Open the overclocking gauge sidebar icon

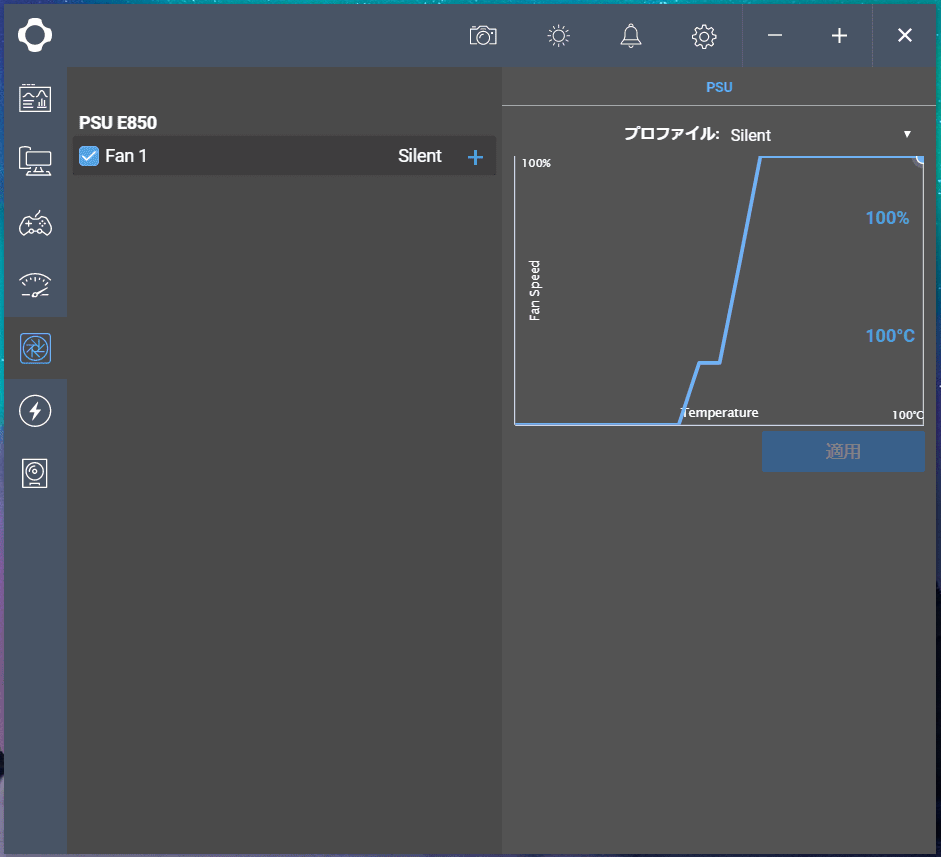tap(35, 286)
